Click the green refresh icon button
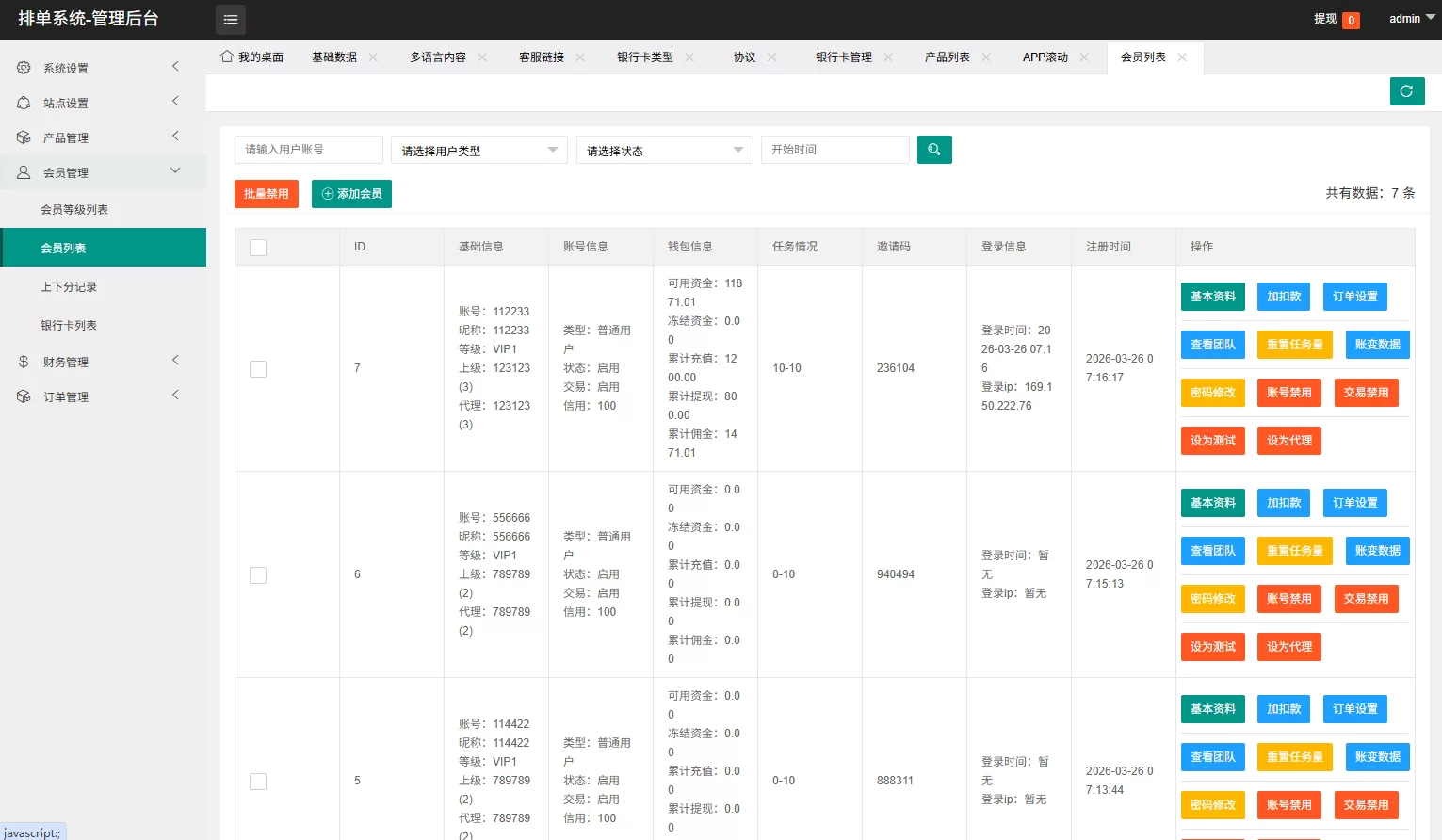 click(x=1406, y=91)
